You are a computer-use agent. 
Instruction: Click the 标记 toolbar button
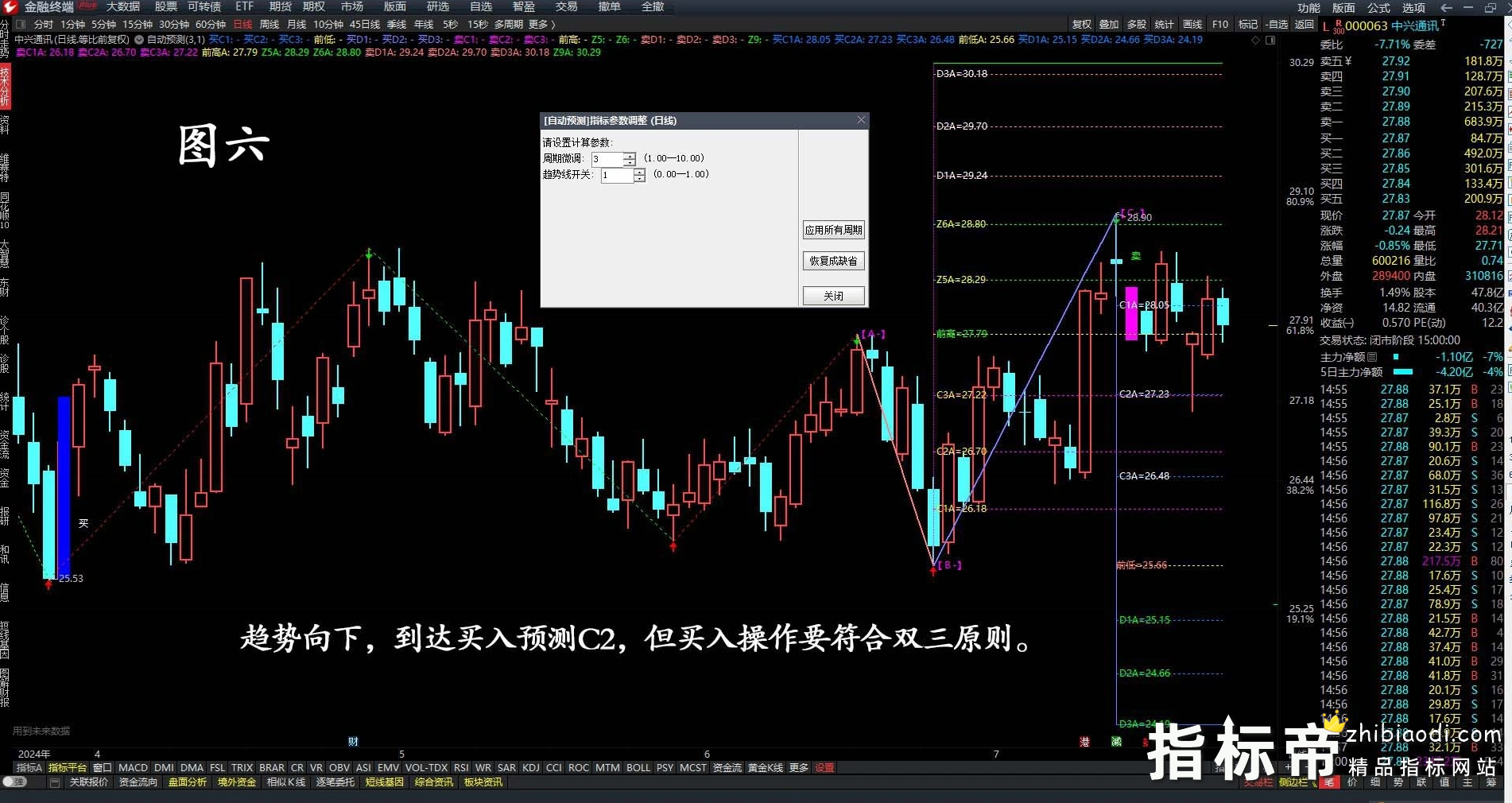[x=1248, y=25]
